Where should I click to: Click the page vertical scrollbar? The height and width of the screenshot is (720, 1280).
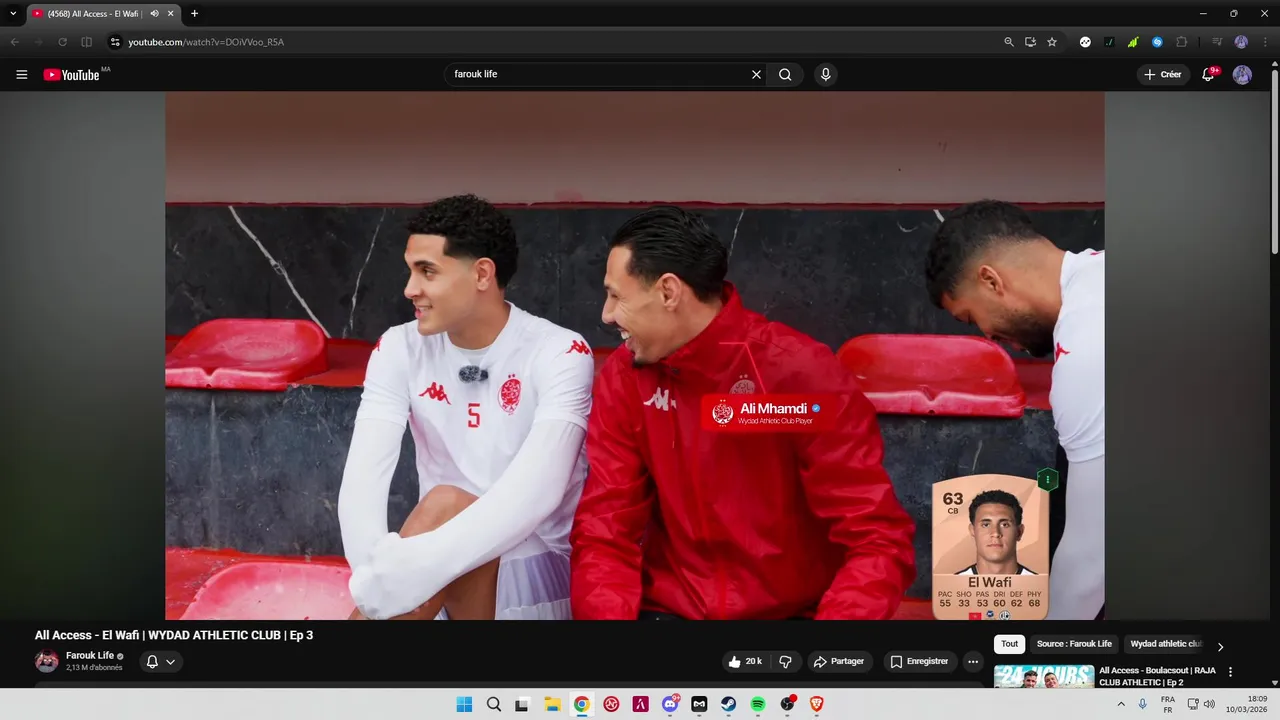tap(1274, 160)
